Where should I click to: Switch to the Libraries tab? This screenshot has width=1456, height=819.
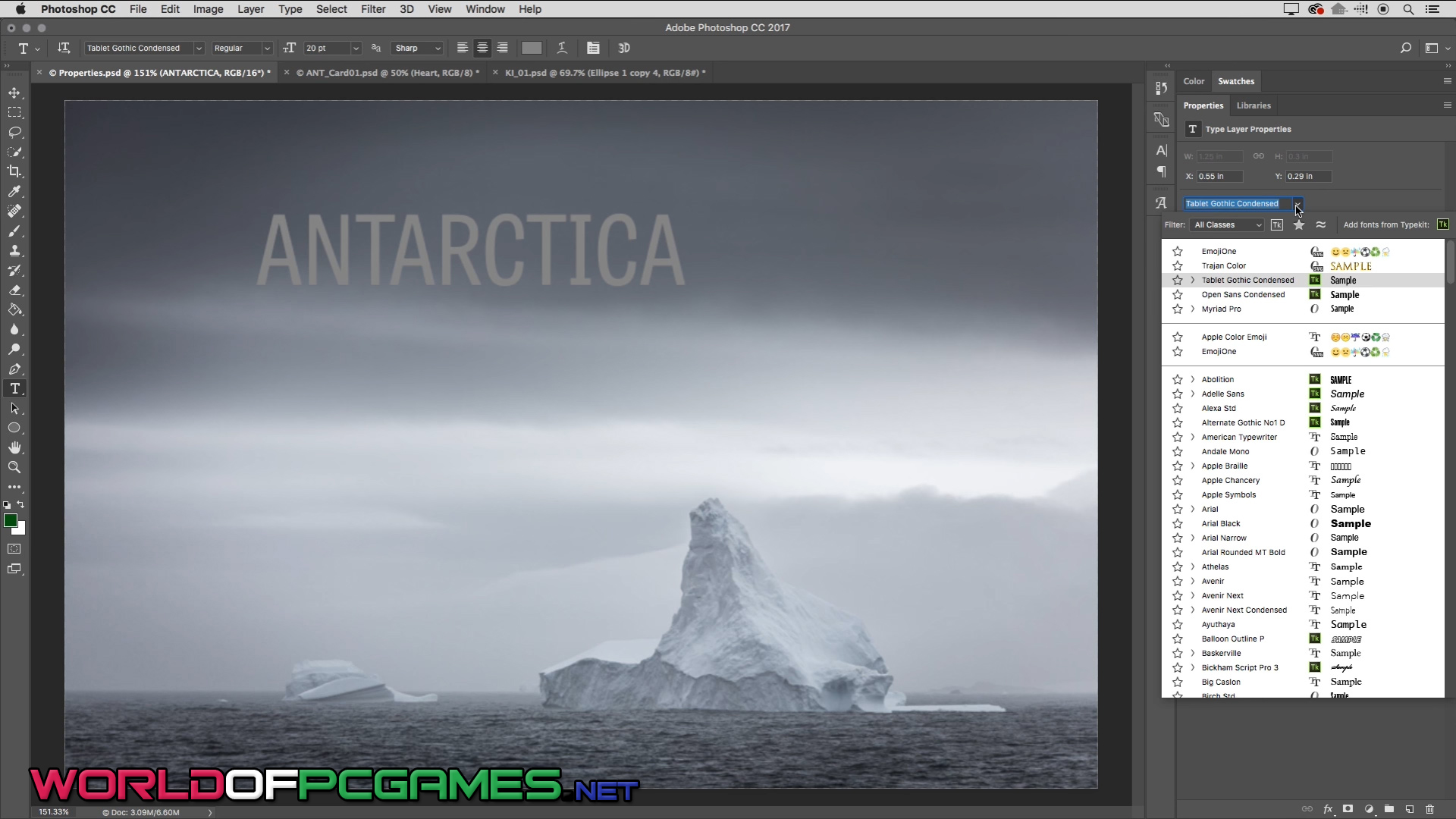tap(1253, 105)
